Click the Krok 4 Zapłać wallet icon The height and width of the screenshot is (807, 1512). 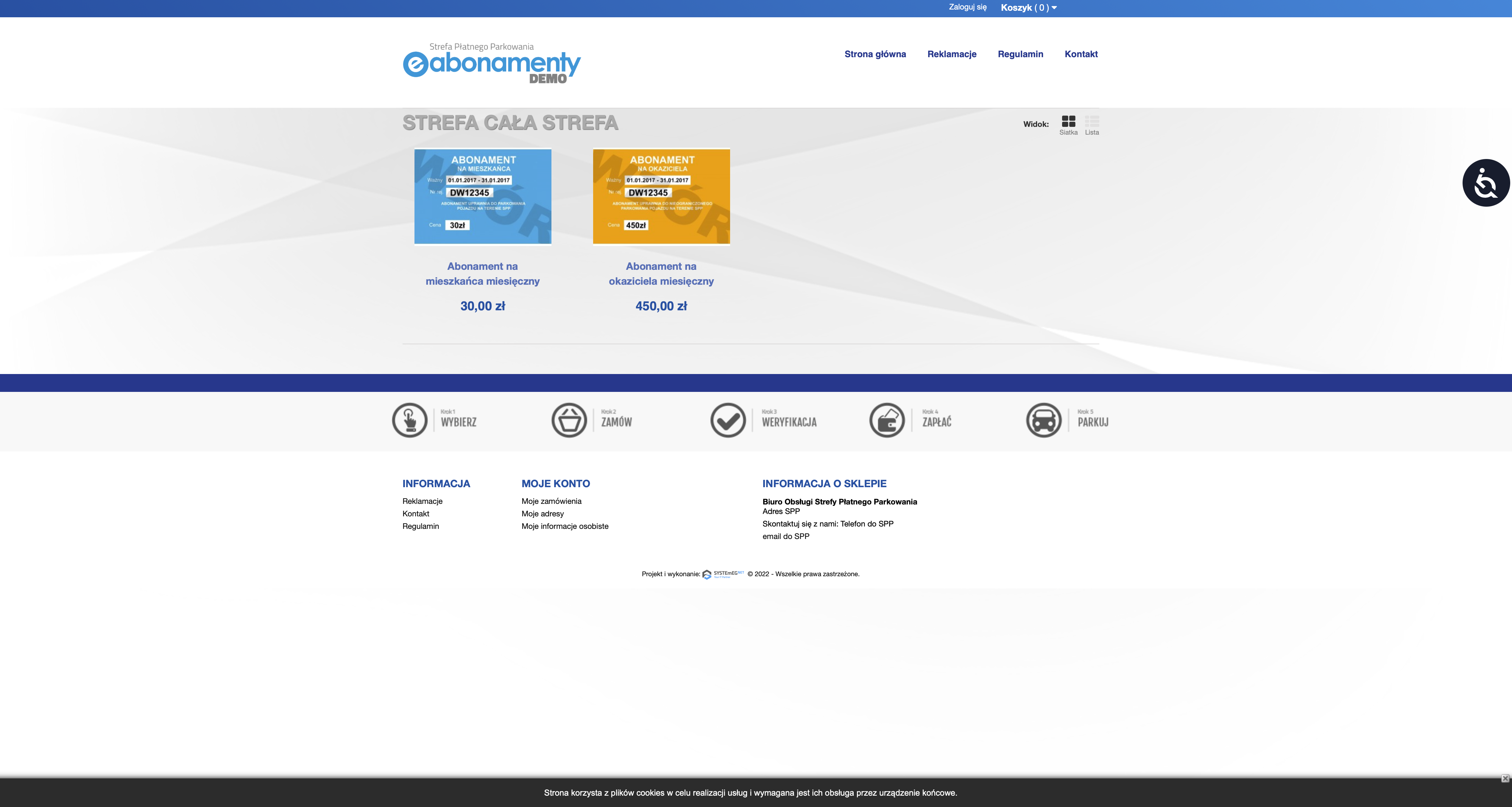click(887, 420)
